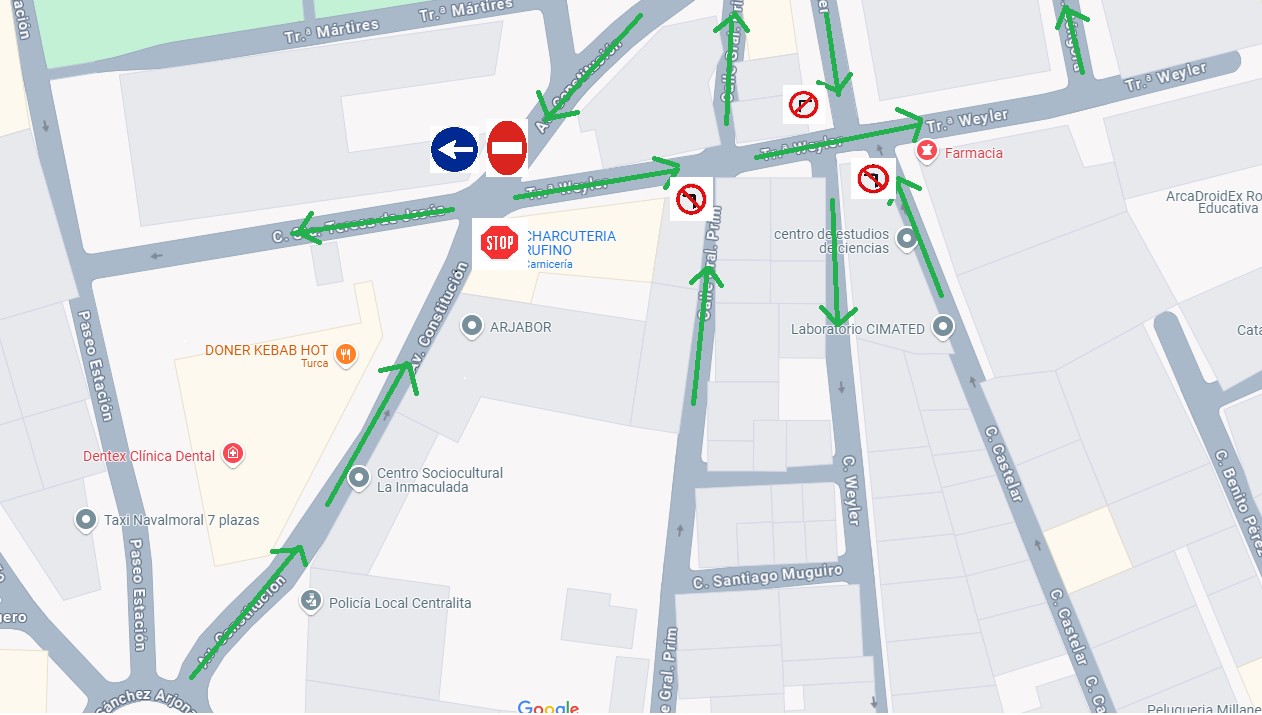Open the CHARCUTERIA RUFINO label
This screenshot has height=715, width=1262.
(x=570, y=243)
